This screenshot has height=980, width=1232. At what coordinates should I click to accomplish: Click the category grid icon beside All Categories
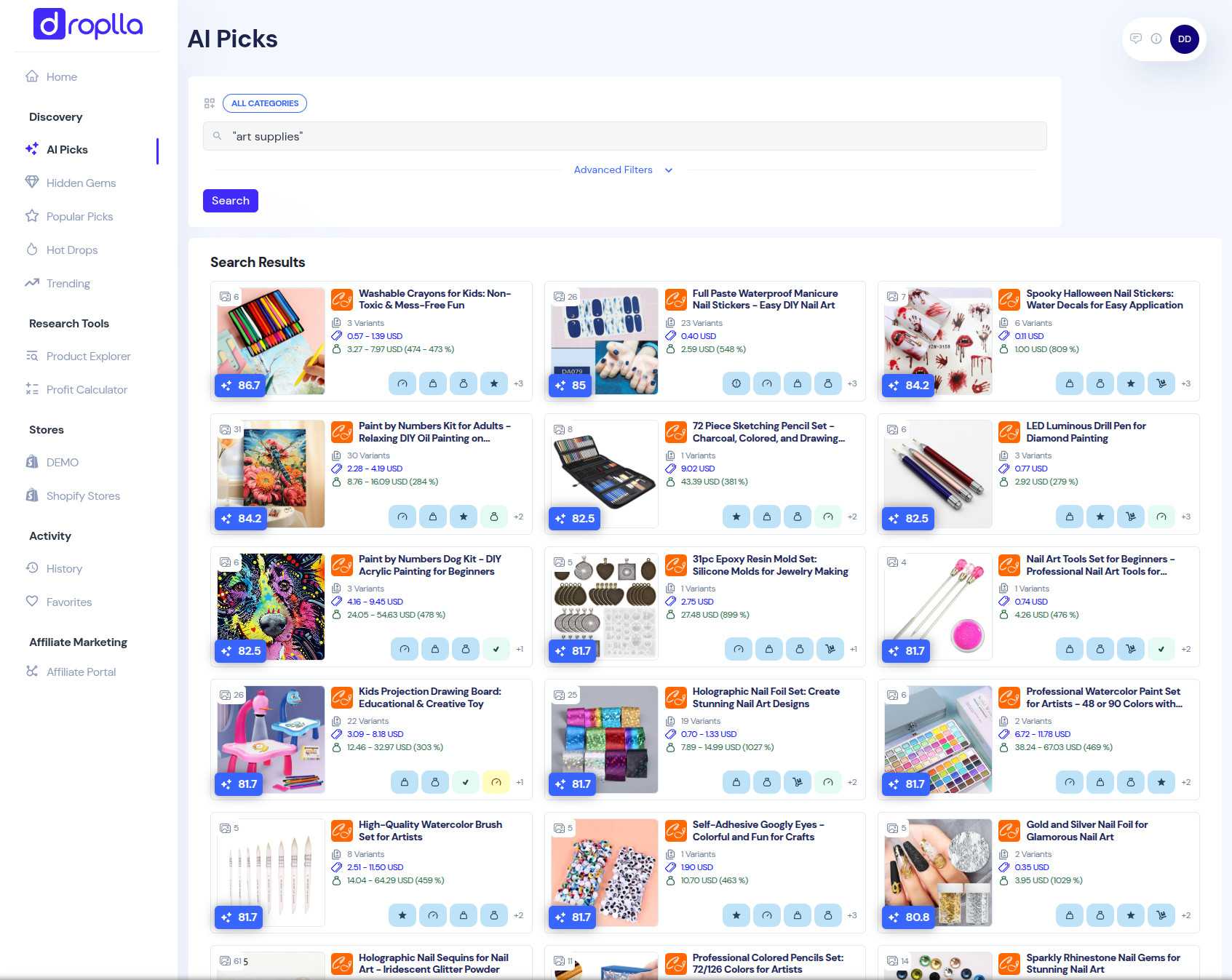[210, 103]
